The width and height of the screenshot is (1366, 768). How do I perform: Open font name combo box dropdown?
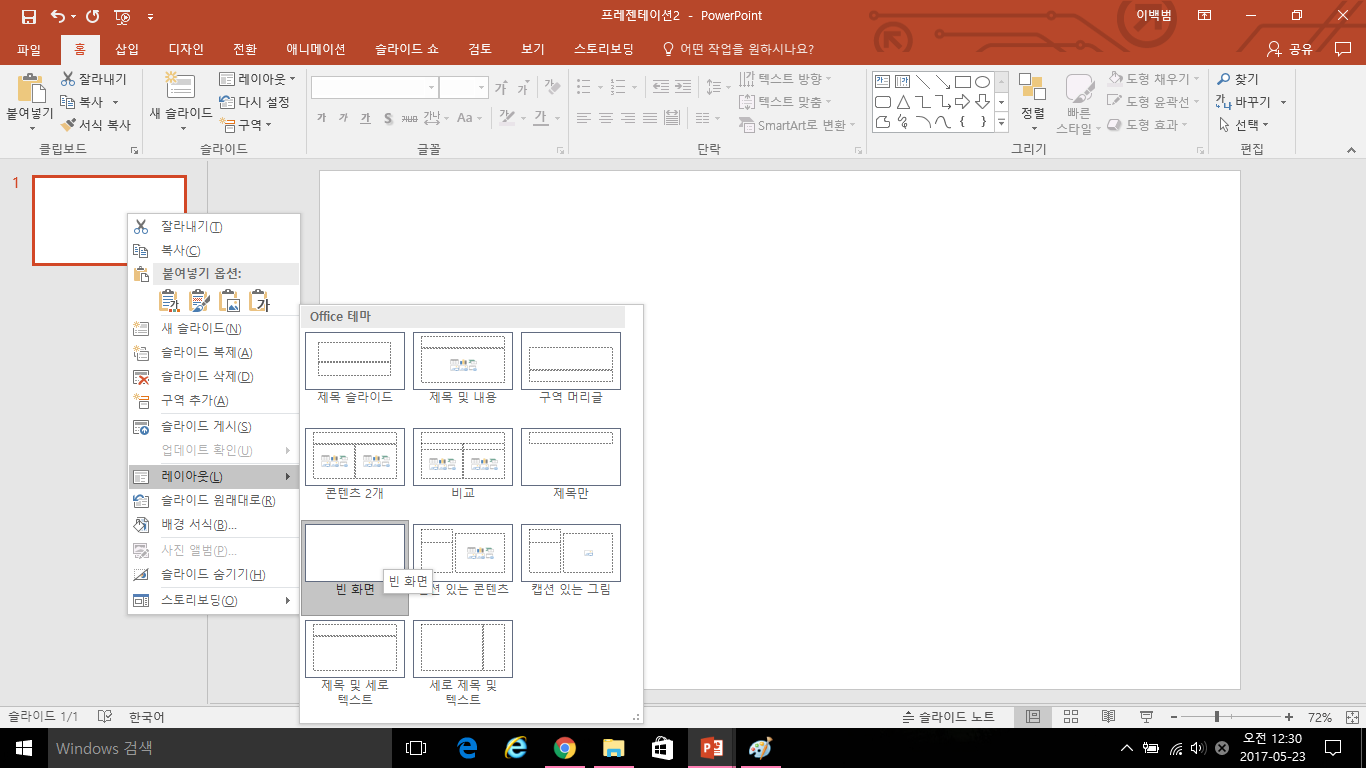tap(430, 88)
